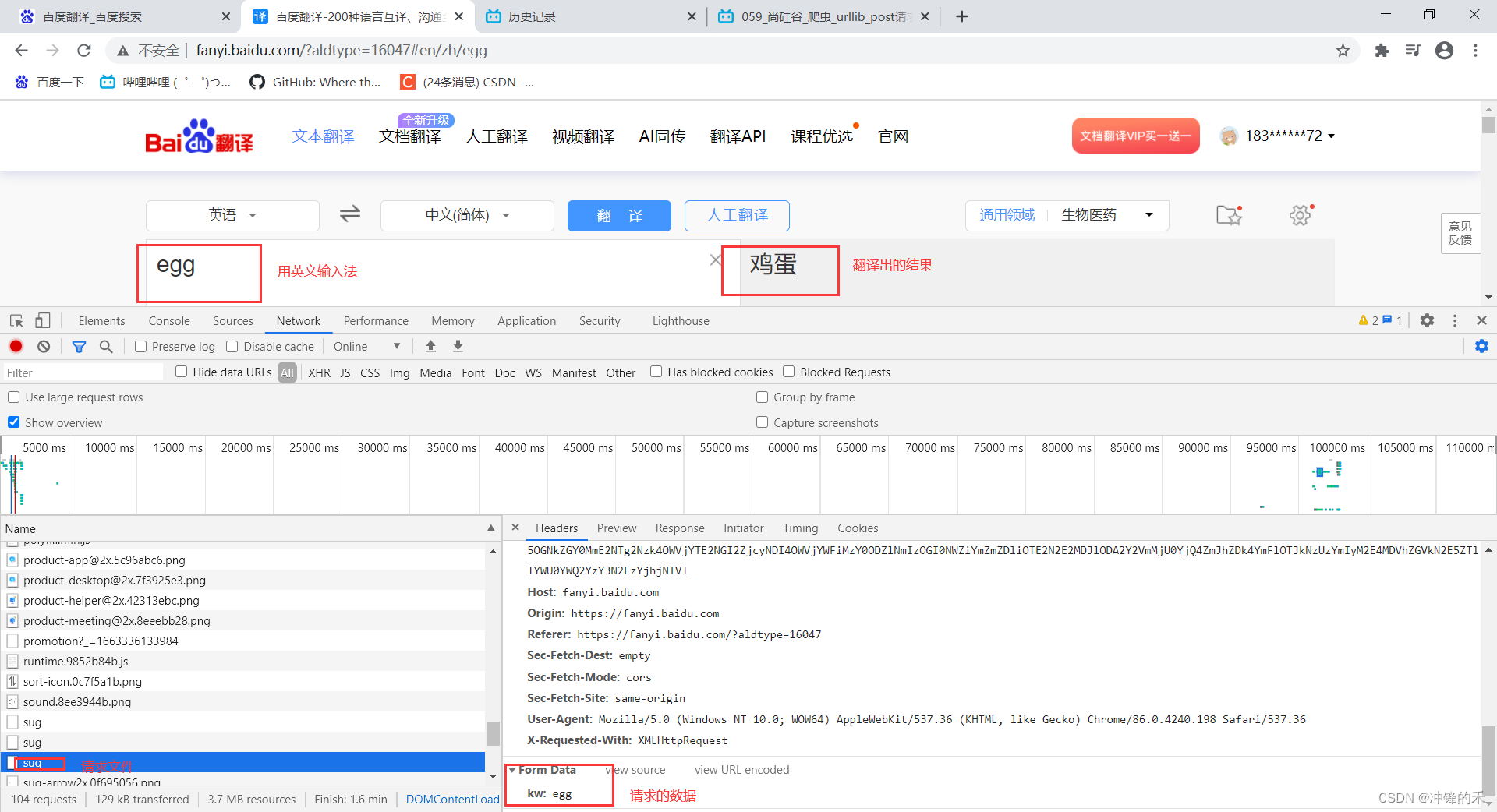Click the swap languages arrows

[x=349, y=214]
